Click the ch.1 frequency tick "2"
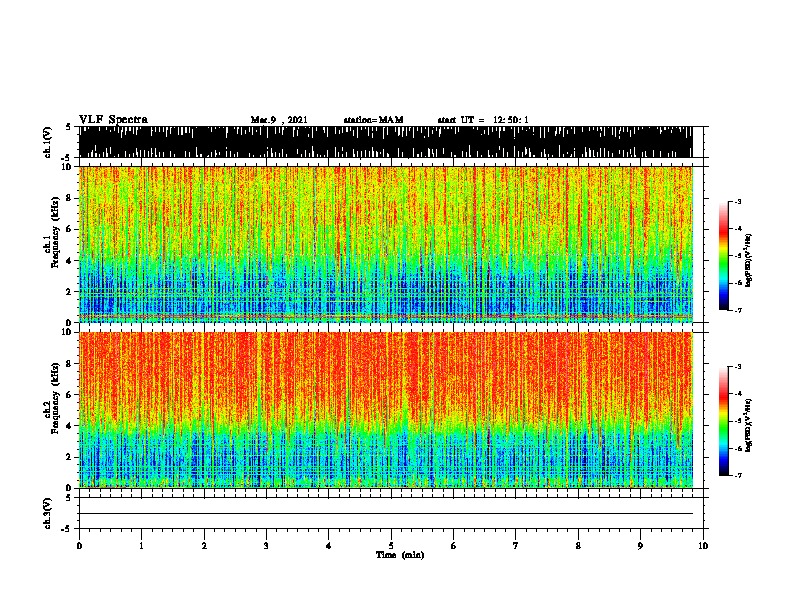The height and width of the screenshot is (612, 792). (x=69, y=292)
